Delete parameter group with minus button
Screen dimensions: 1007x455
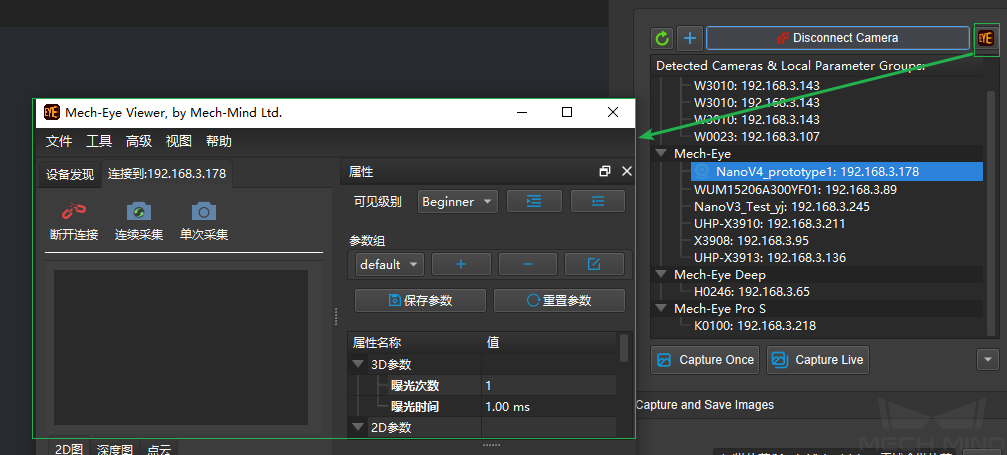click(527, 264)
